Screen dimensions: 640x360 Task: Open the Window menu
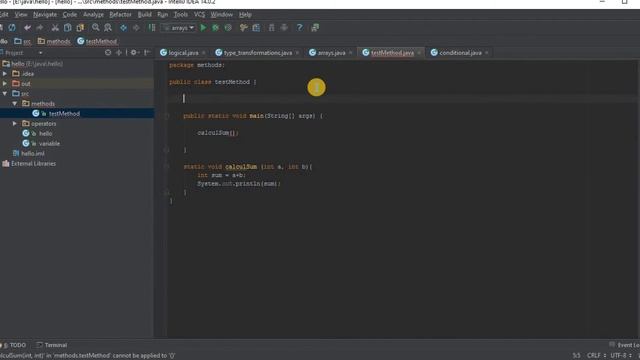click(x=222, y=15)
